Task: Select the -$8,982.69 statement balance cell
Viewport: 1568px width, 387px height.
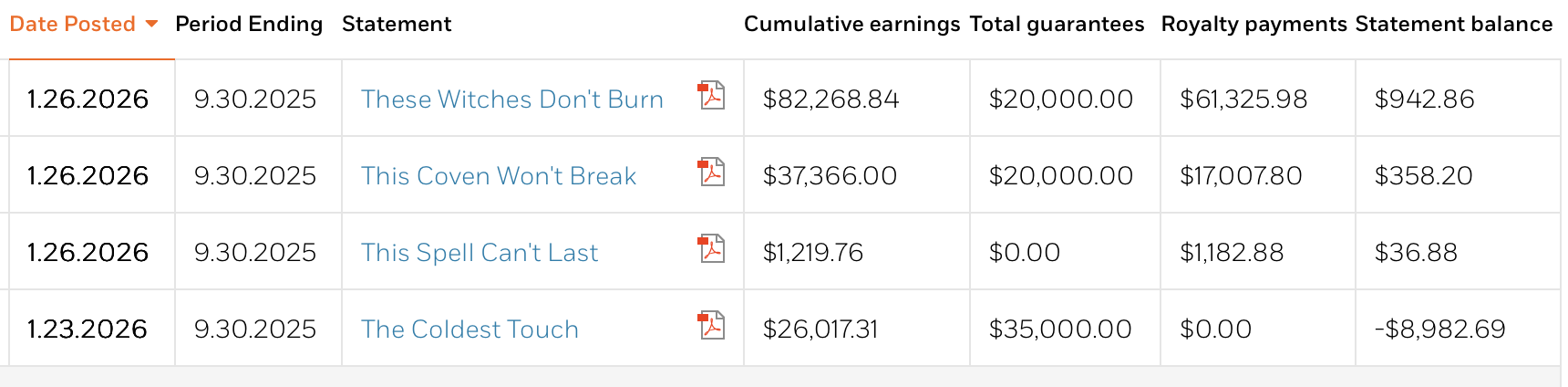Action: 1458,329
